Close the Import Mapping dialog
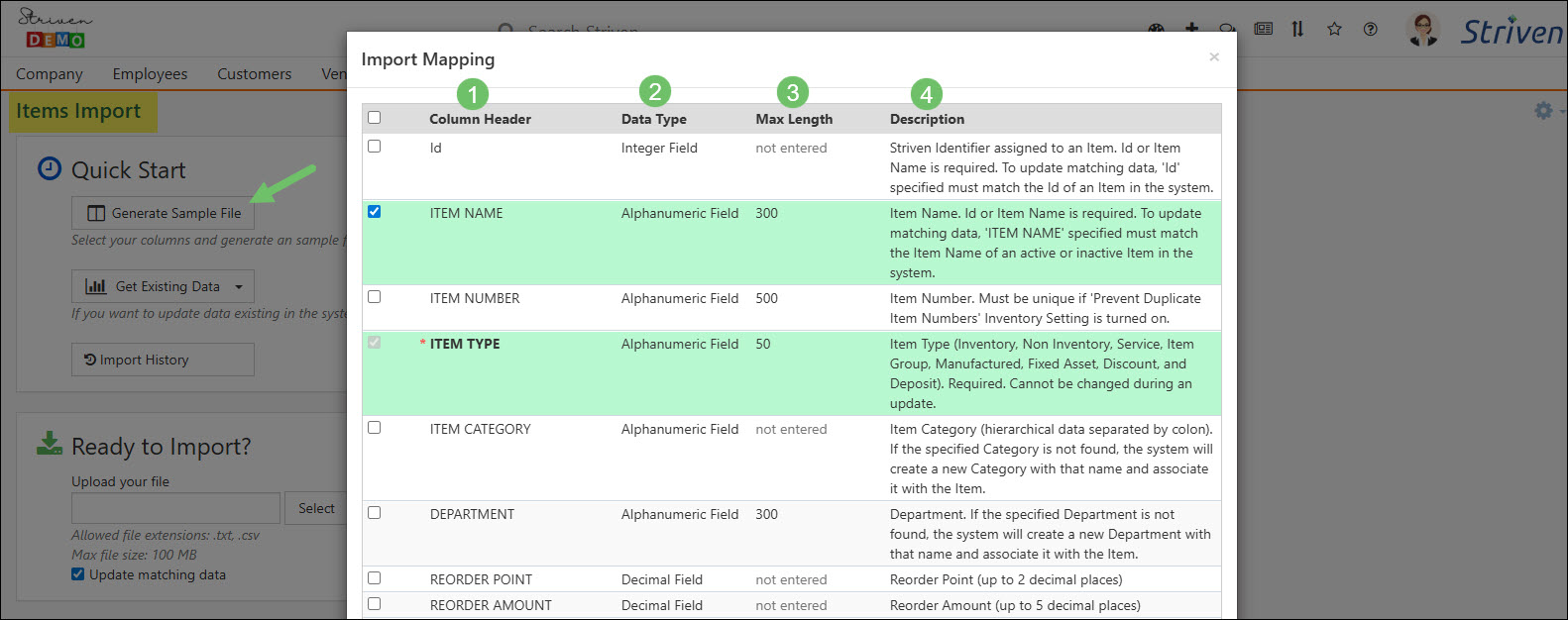This screenshot has width=1568, height=620. [x=1213, y=57]
